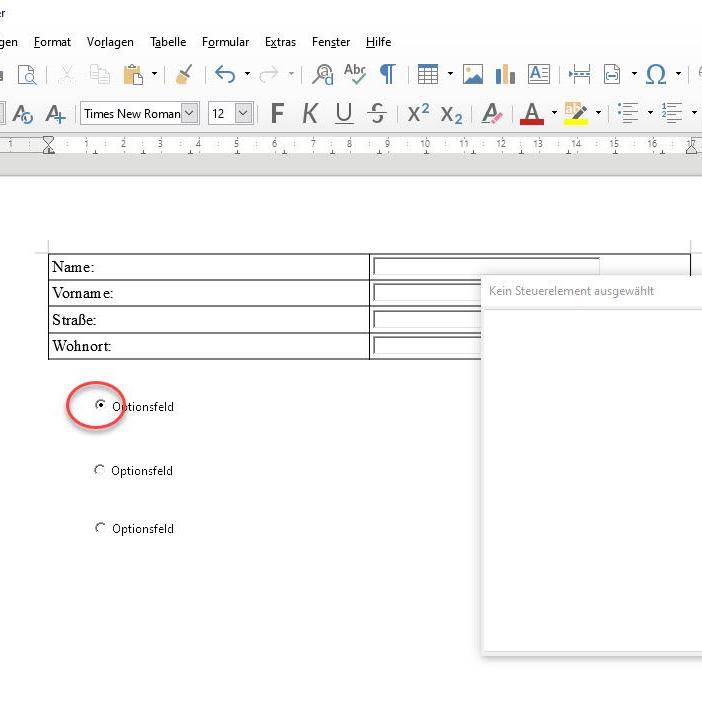Open the Format menu
This screenshot has width=702, height=702.
coord(52,42)
